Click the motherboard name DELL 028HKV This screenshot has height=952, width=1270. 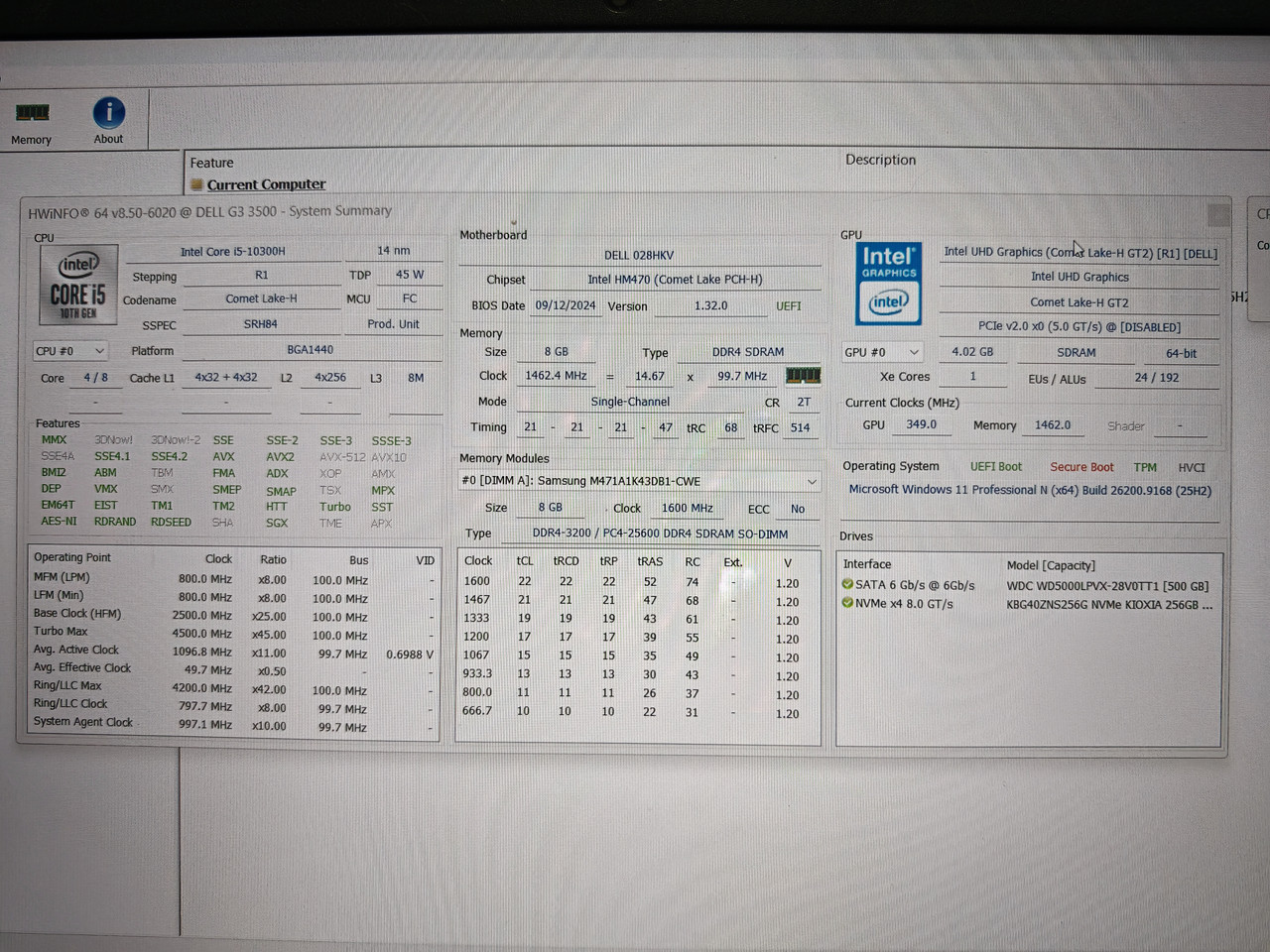pyautogui.click(x=639, y=255)
